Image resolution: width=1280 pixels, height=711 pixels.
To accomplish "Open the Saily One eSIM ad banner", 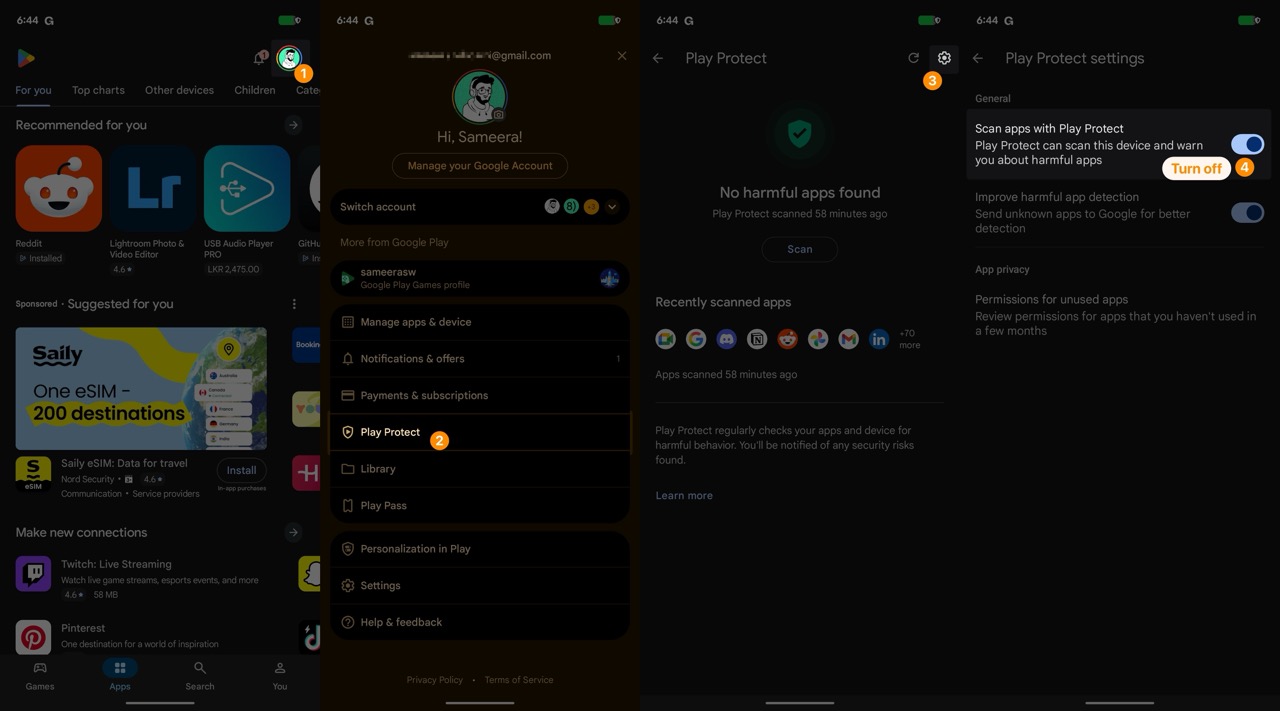I will click(x=141, y=388).
